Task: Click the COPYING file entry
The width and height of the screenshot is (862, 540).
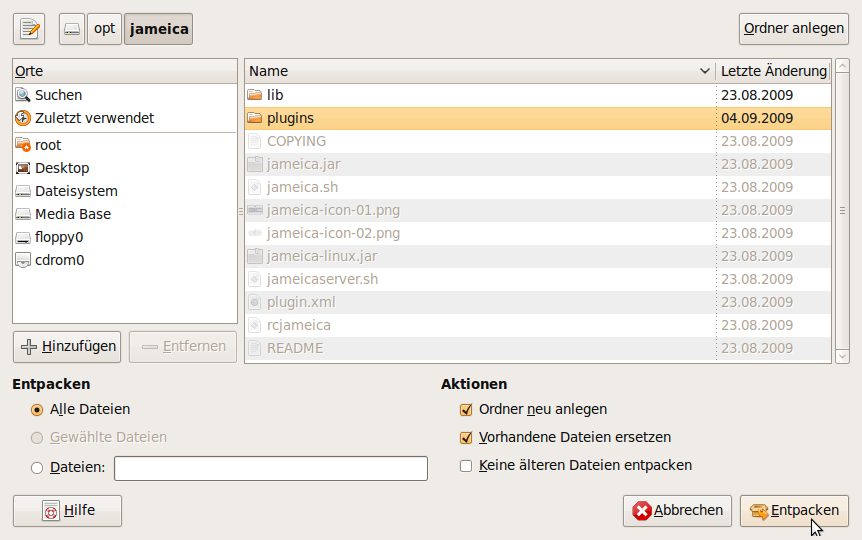Action: [538, 141]
